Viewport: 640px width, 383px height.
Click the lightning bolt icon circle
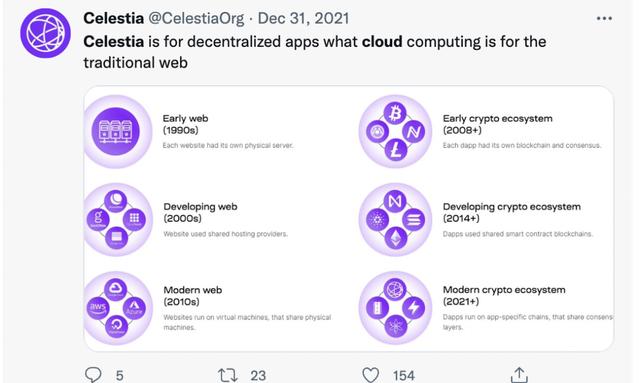tap(413, 307)
